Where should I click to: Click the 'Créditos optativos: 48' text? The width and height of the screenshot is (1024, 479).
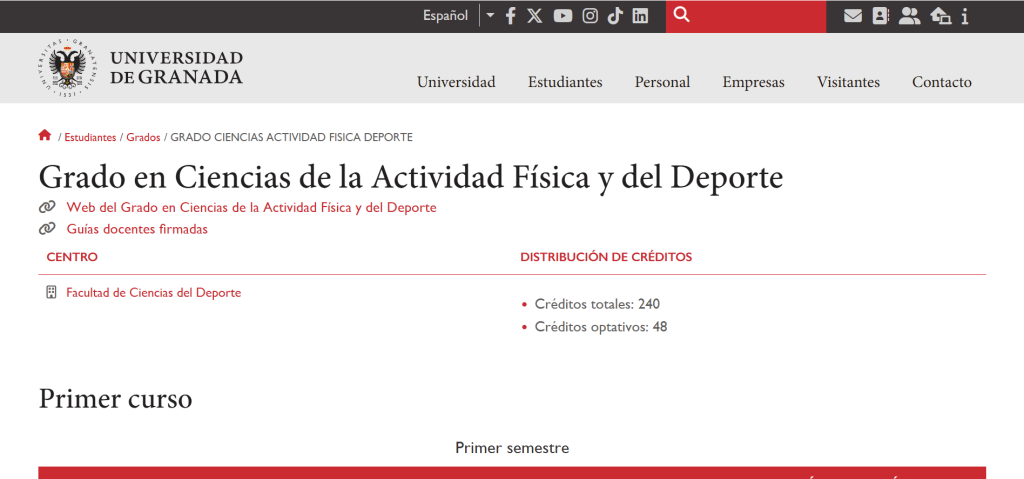pos(601,326)
